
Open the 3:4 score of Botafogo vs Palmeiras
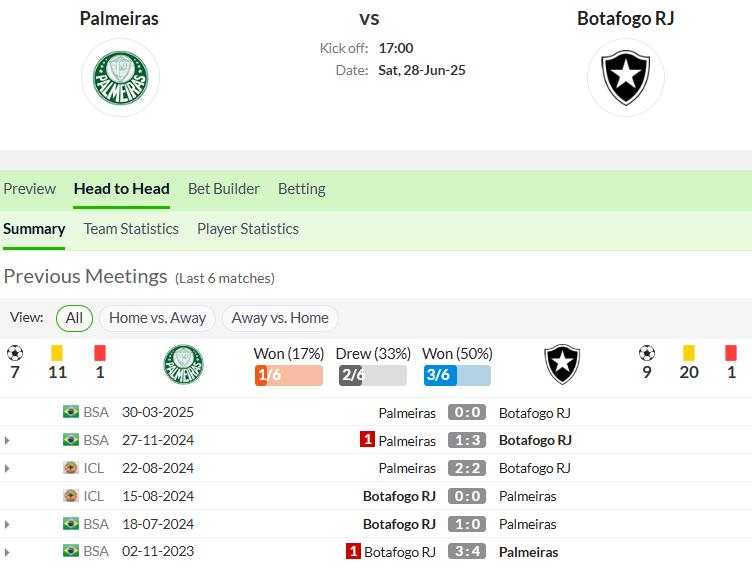pyautogui.click(x=467, y=551)
